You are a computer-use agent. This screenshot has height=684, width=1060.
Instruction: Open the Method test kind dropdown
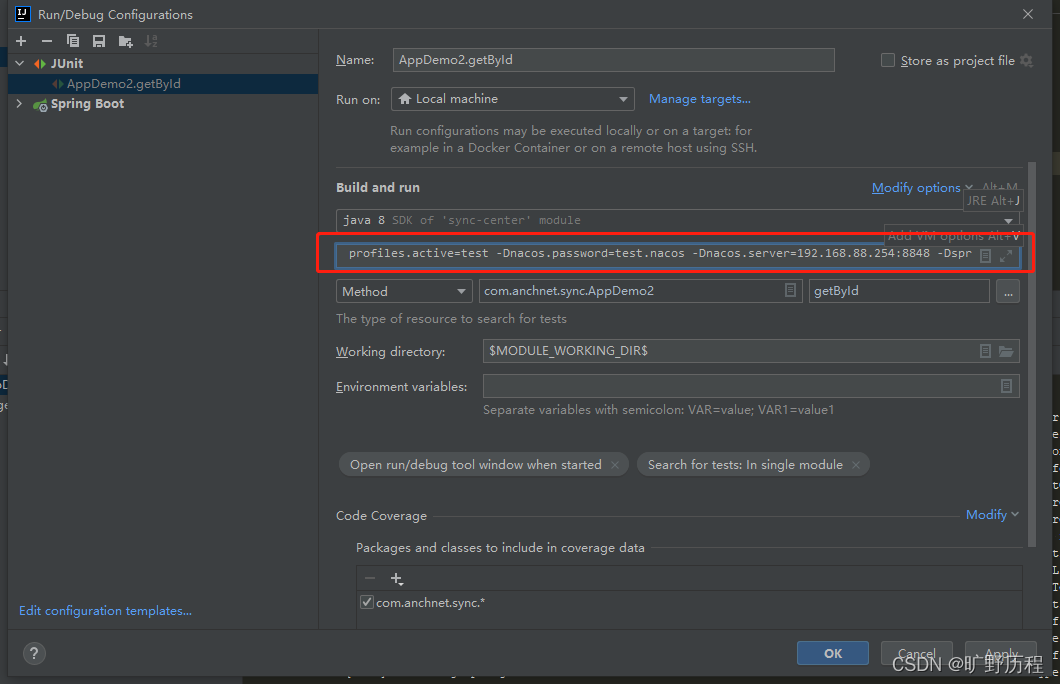pyautogui.click(x=464, y=291)
